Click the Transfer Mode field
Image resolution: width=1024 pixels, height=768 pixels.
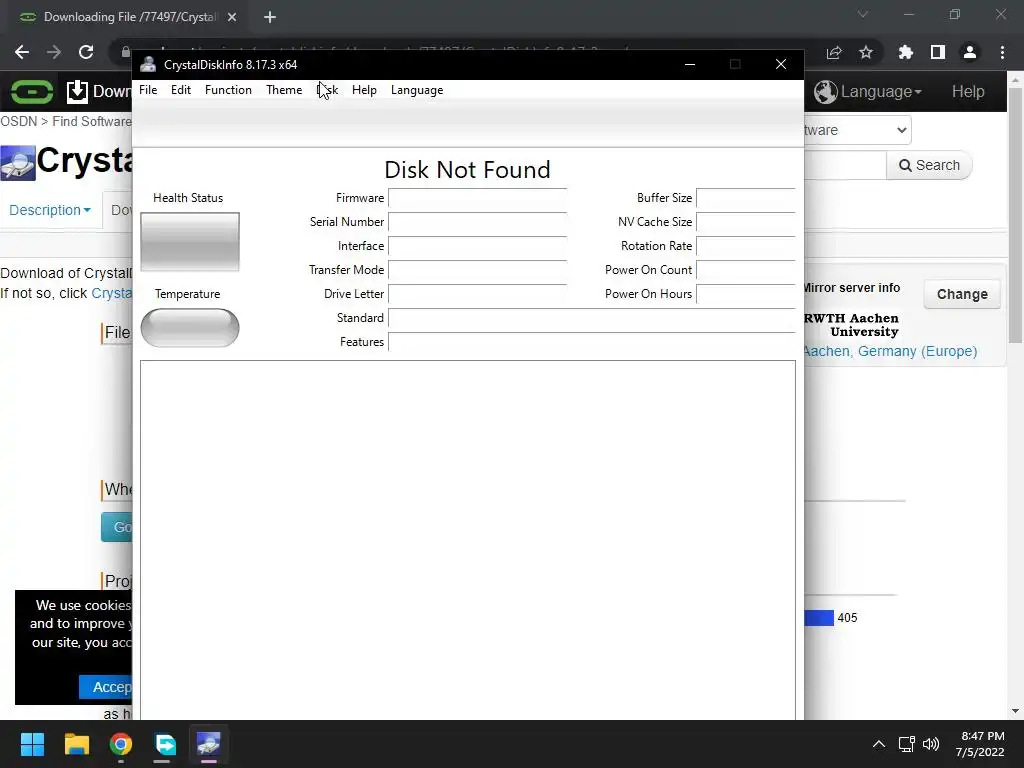(x=477, y=270)
